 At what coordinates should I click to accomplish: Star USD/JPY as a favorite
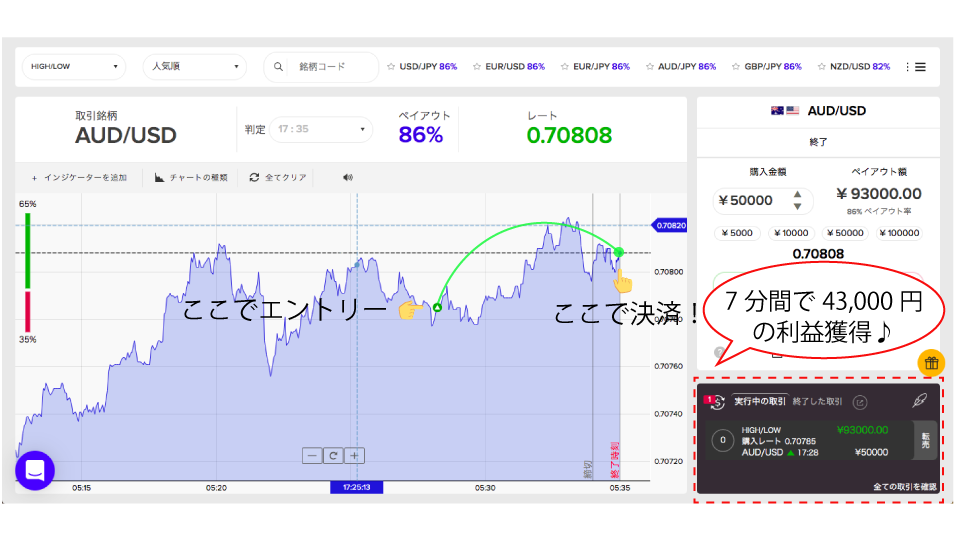391,67
